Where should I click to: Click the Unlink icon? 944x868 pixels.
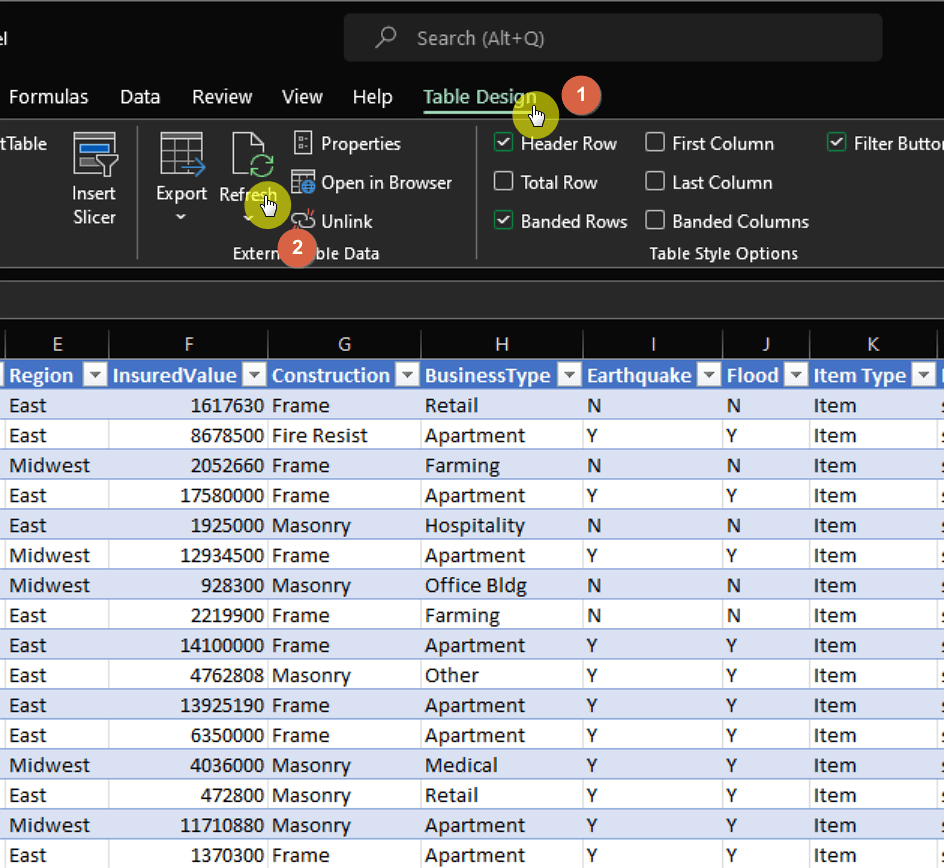[x=303, y=220]
